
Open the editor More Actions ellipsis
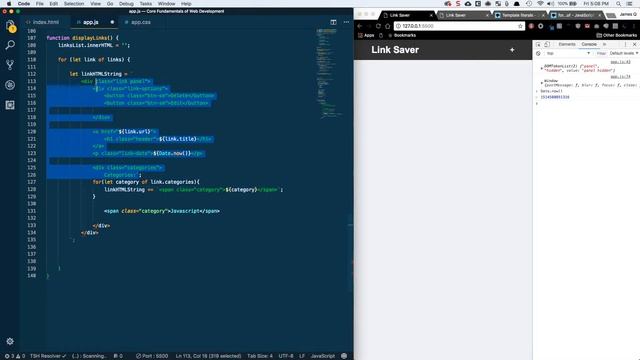coord(346,22)
